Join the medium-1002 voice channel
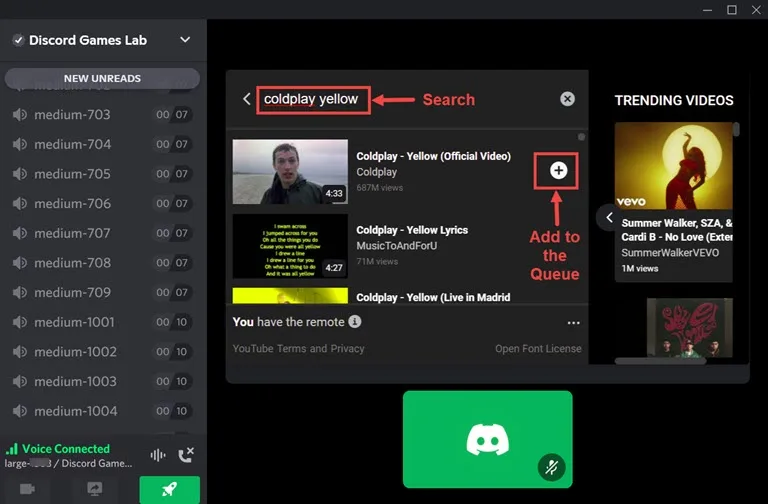 coord(102,352)
